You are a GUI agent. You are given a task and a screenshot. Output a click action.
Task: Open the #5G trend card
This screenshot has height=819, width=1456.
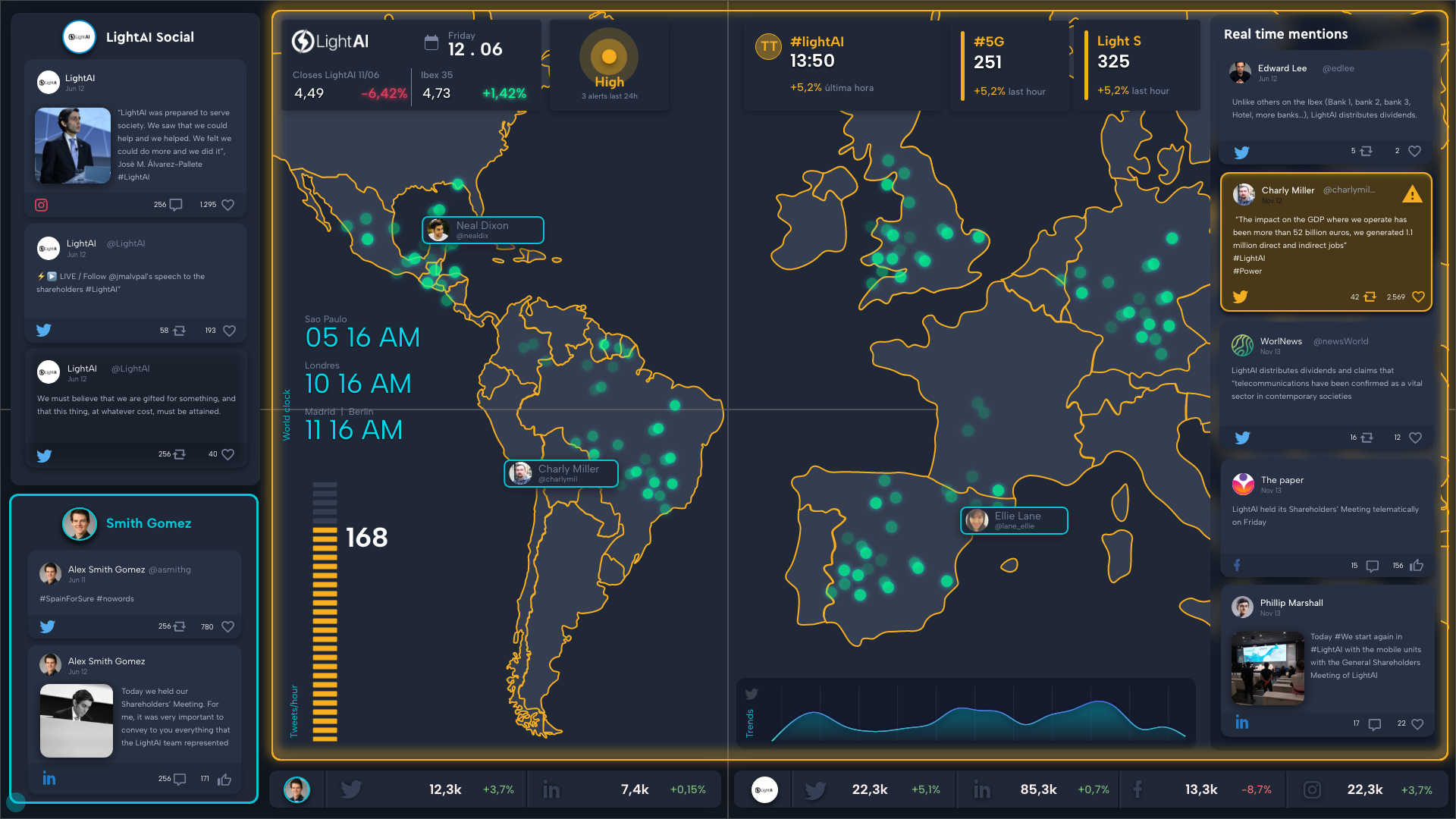(1009, 65)
